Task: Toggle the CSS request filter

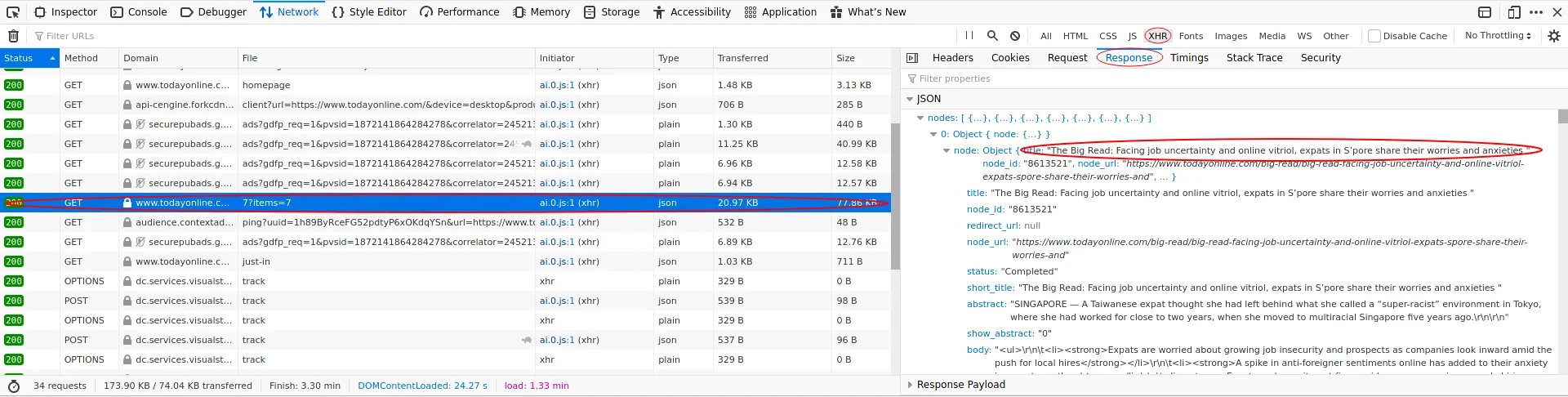Action: click(1108, 36)
